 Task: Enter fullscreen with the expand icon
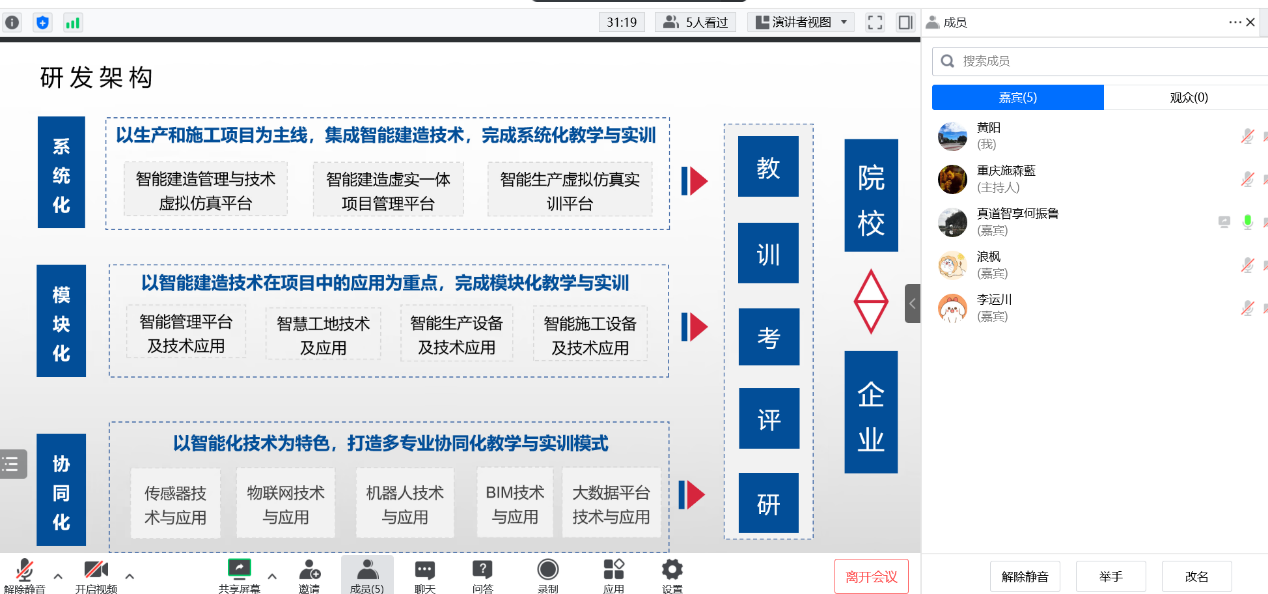pos(875,22)
